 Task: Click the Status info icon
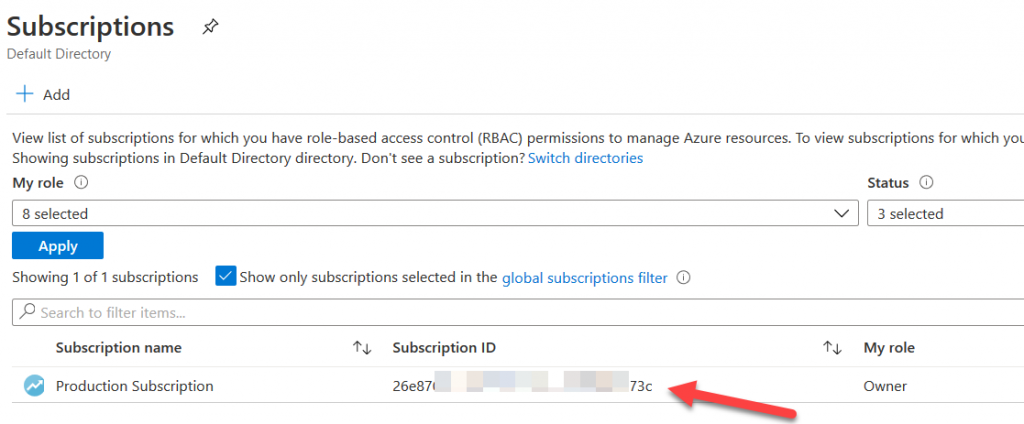pos(926,183)
